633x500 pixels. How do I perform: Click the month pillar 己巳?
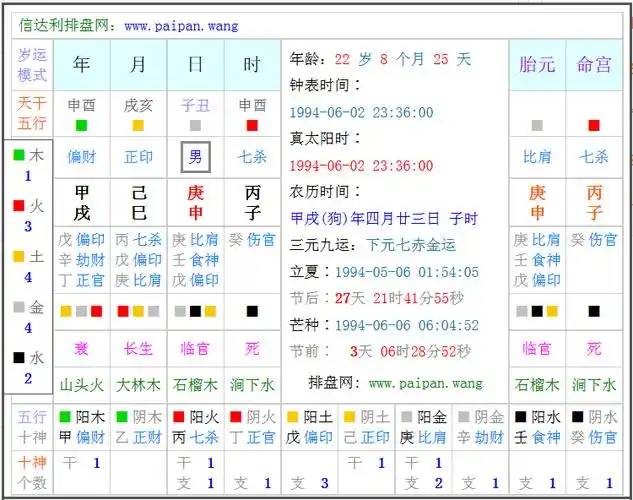pyautogui.click(x=139, y=203)
